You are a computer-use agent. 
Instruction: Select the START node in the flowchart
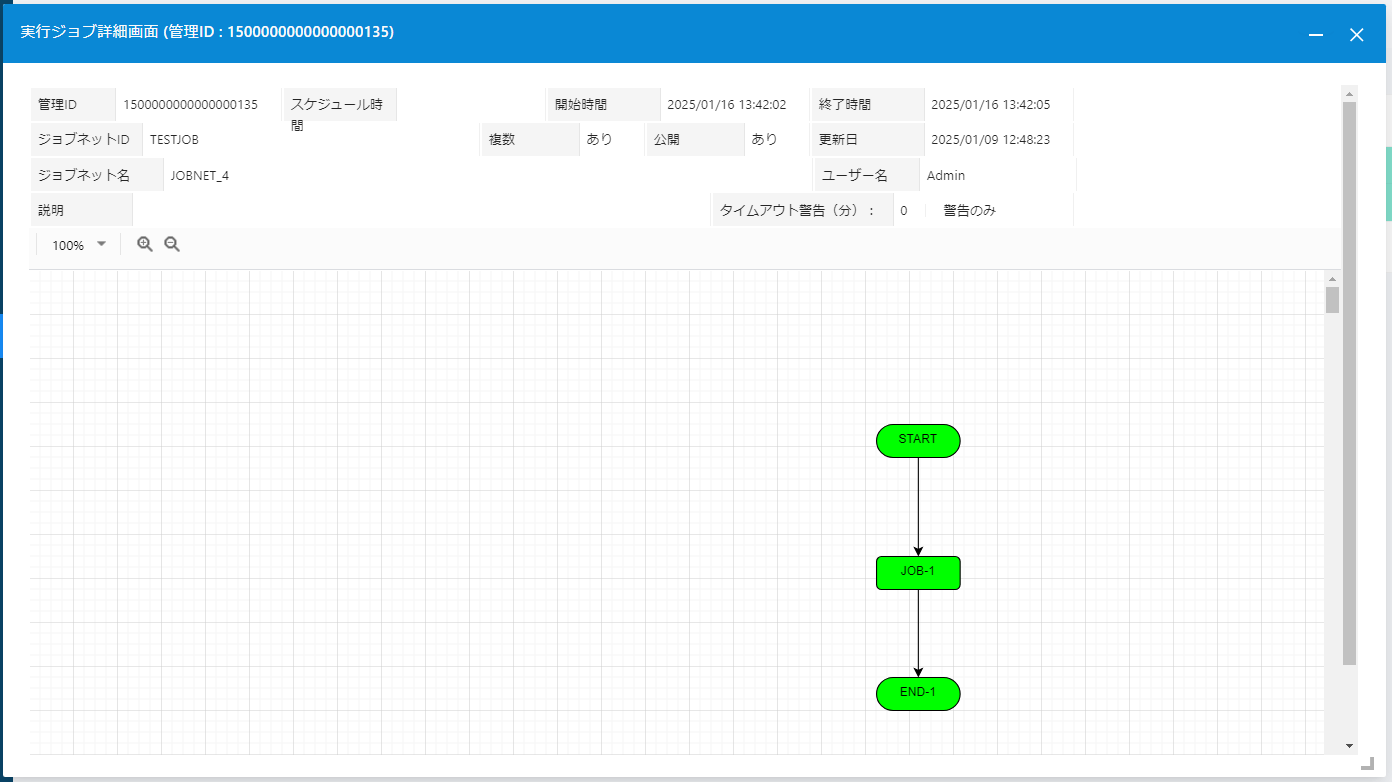[917, 440]
